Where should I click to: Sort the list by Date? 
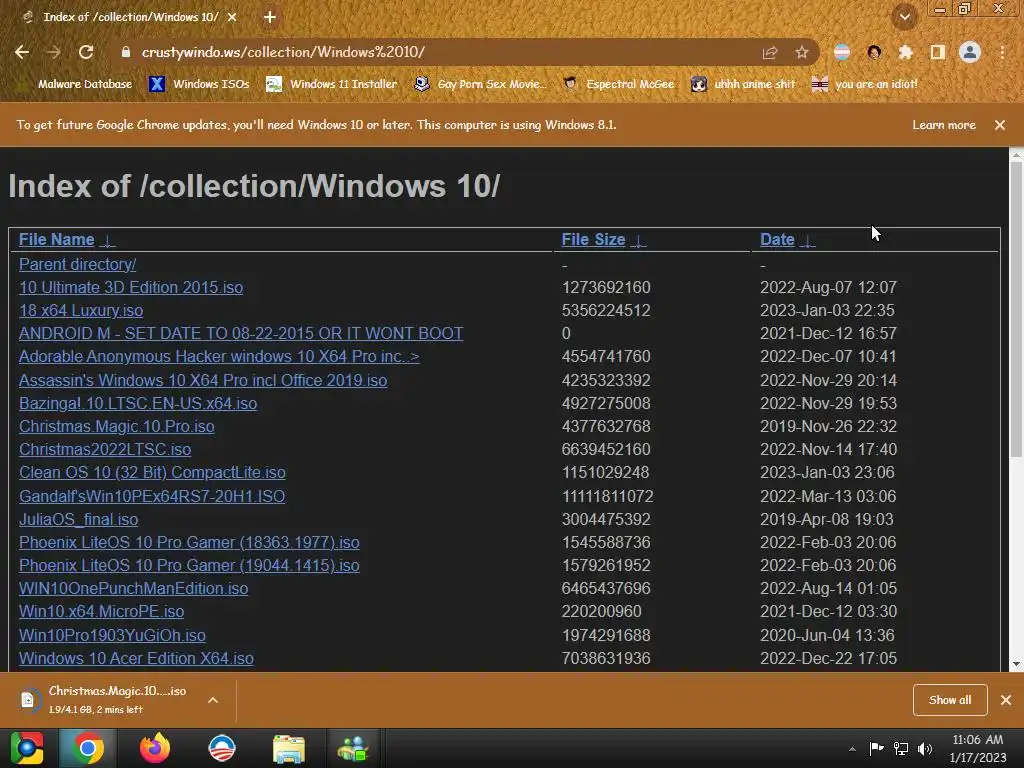(x=777, y=240)
